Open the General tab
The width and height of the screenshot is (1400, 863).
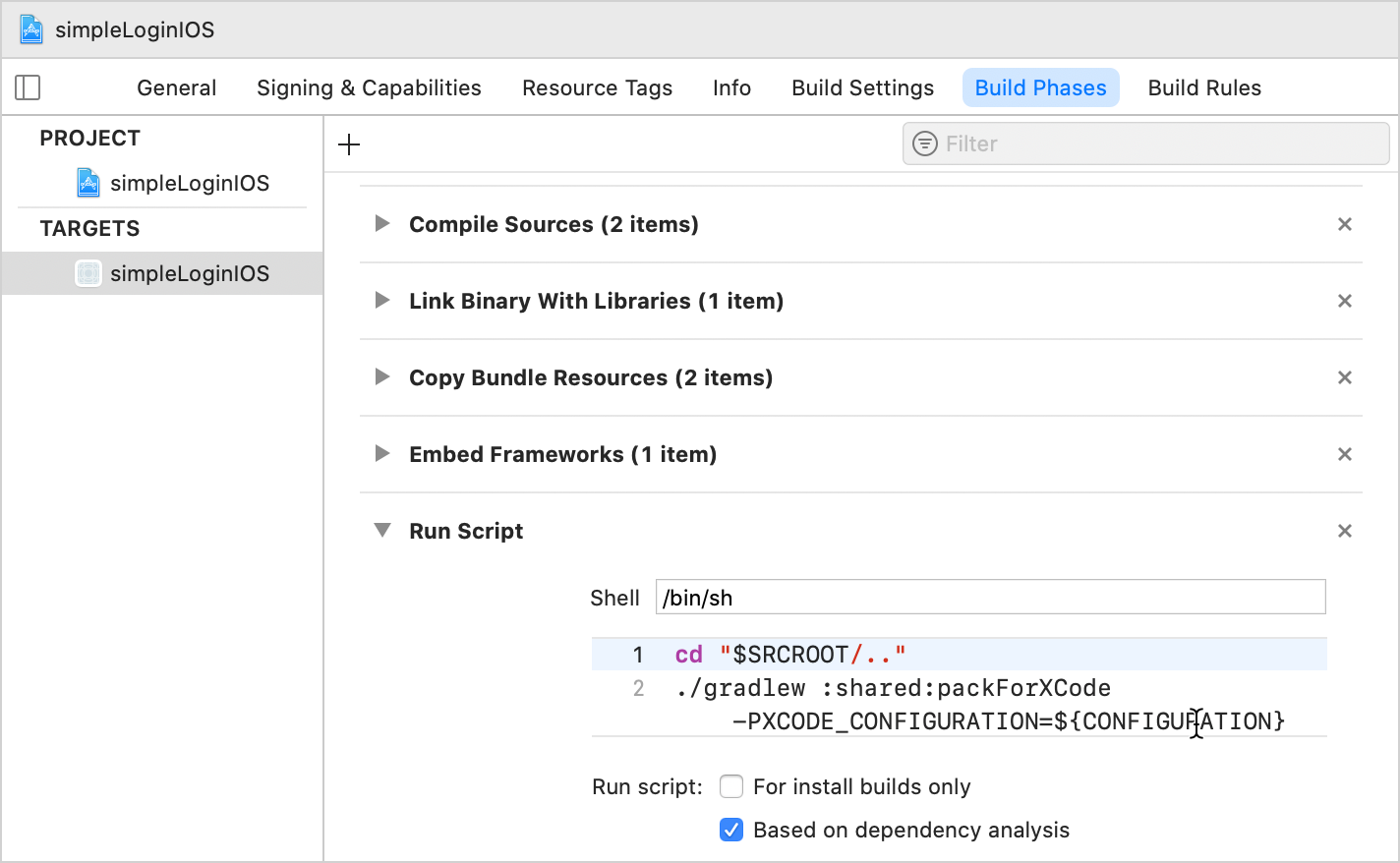[177, 87]
